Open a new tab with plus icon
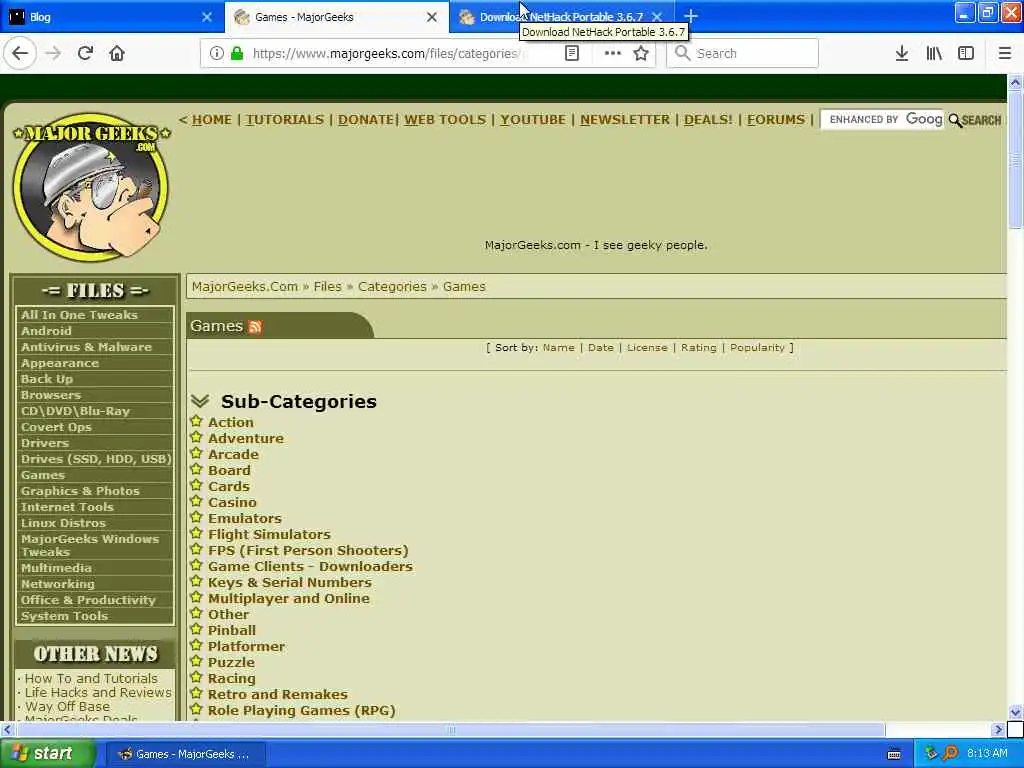The height and width of the screenshot is (768, 1024). (691, 16)
